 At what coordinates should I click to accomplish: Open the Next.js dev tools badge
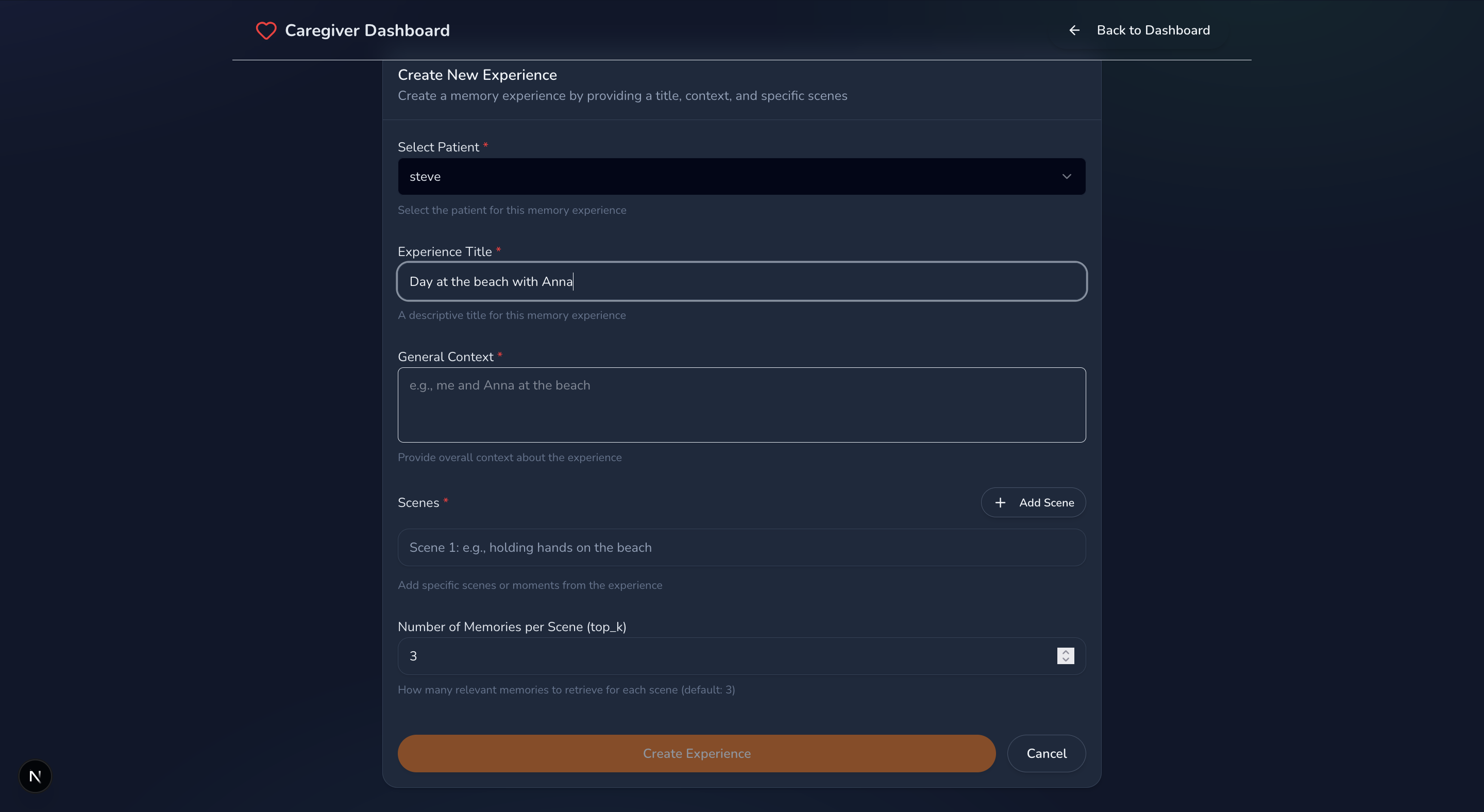click(x=35, y=776)
